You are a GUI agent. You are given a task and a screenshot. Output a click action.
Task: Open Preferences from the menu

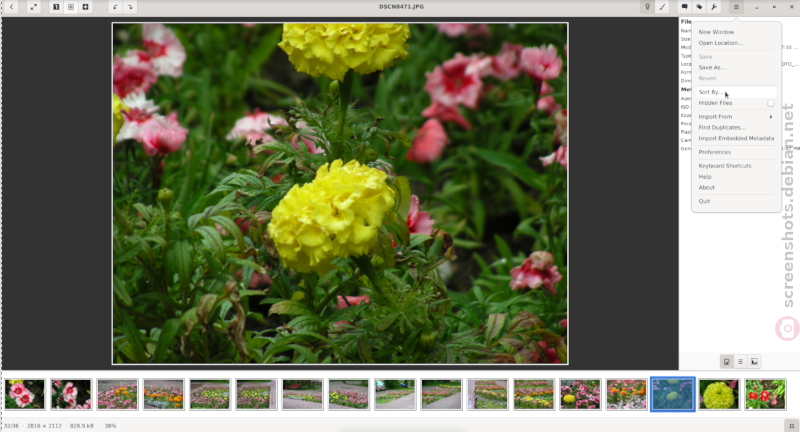point(736,152)
